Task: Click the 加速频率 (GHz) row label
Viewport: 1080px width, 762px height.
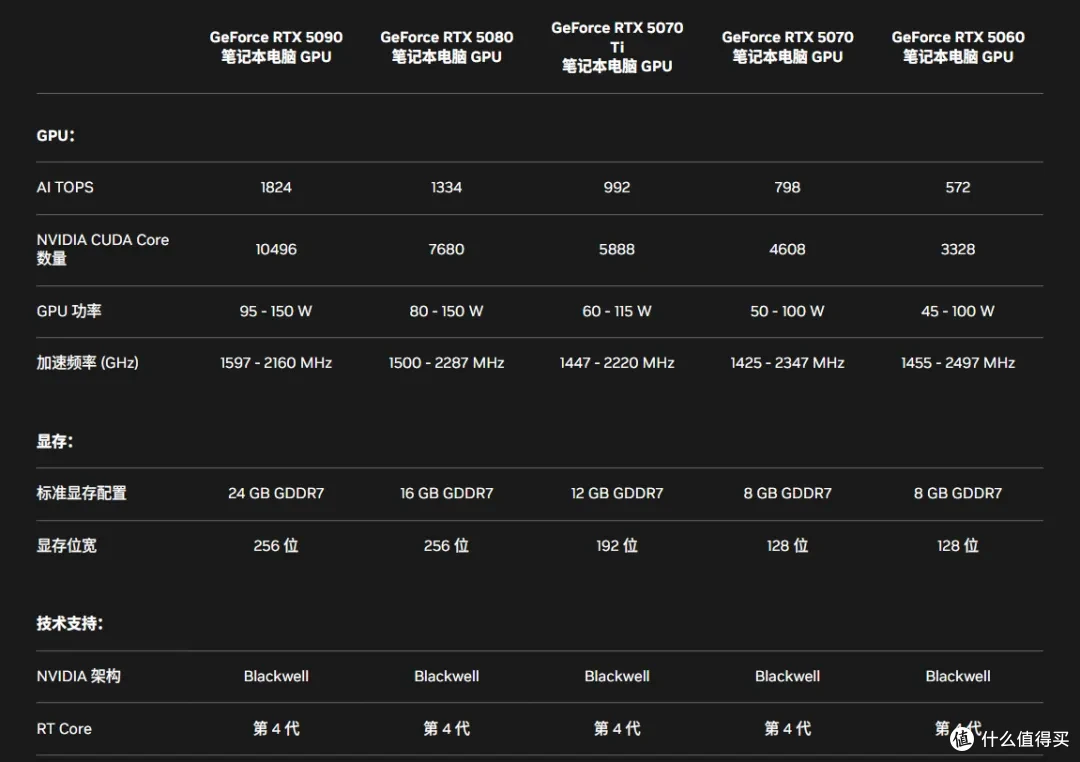Action: (87, 362)
